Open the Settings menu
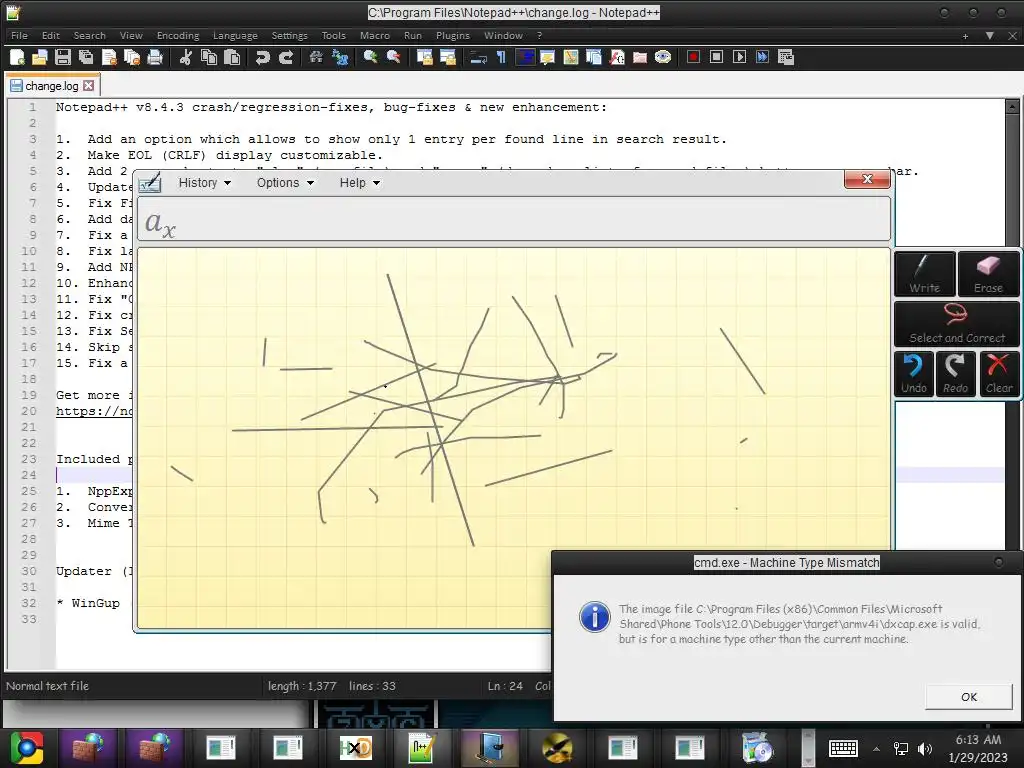This screenshot has height=768, width=1024. coord(289,35)
